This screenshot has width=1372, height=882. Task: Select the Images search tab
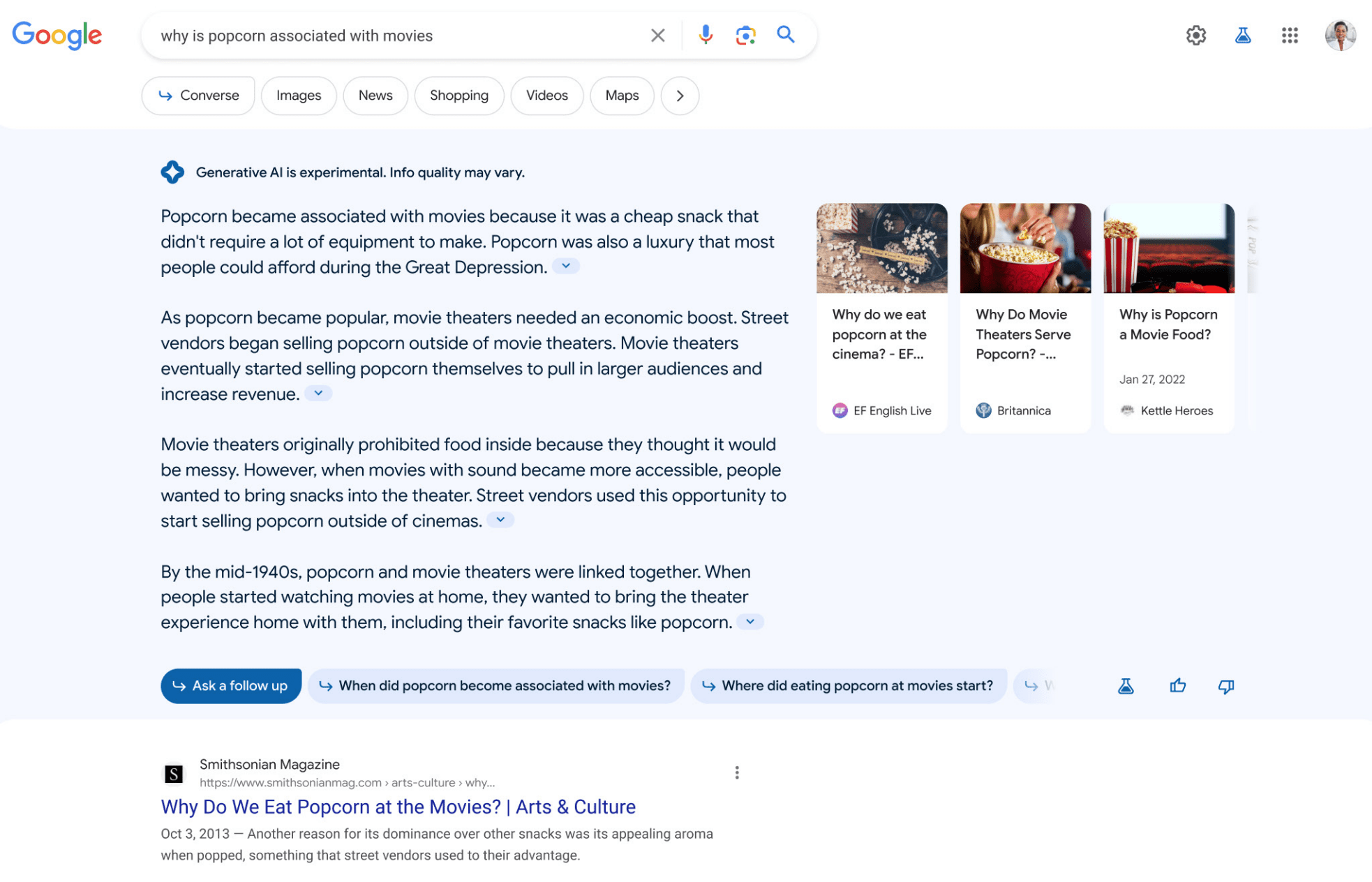coord(298,95)
